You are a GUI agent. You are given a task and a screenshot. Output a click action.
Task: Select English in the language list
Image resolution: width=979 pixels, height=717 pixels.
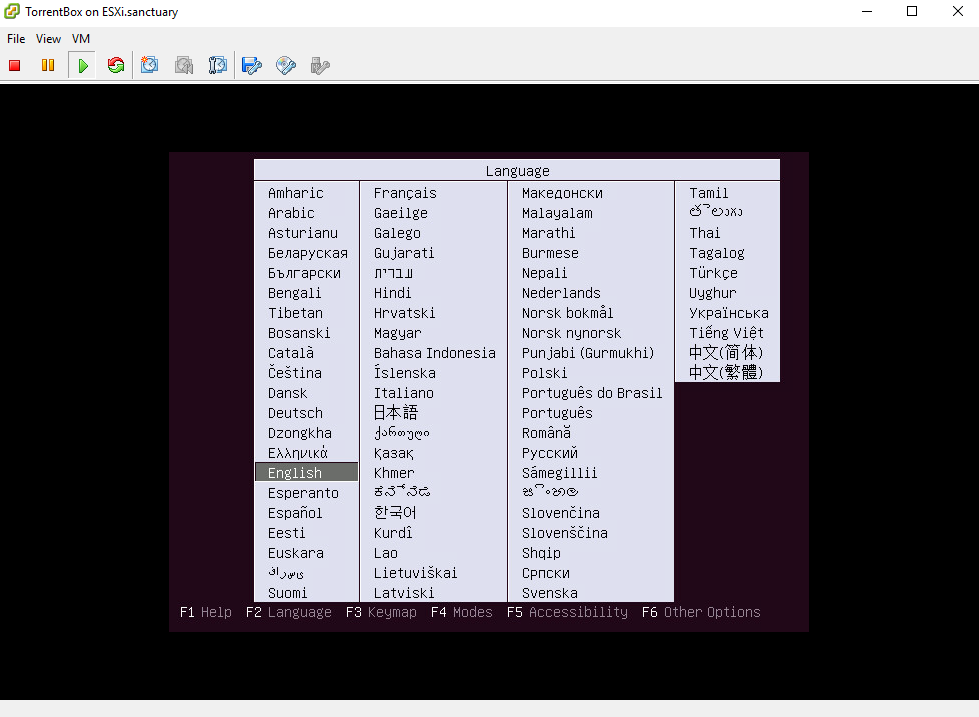pos(295,473)
